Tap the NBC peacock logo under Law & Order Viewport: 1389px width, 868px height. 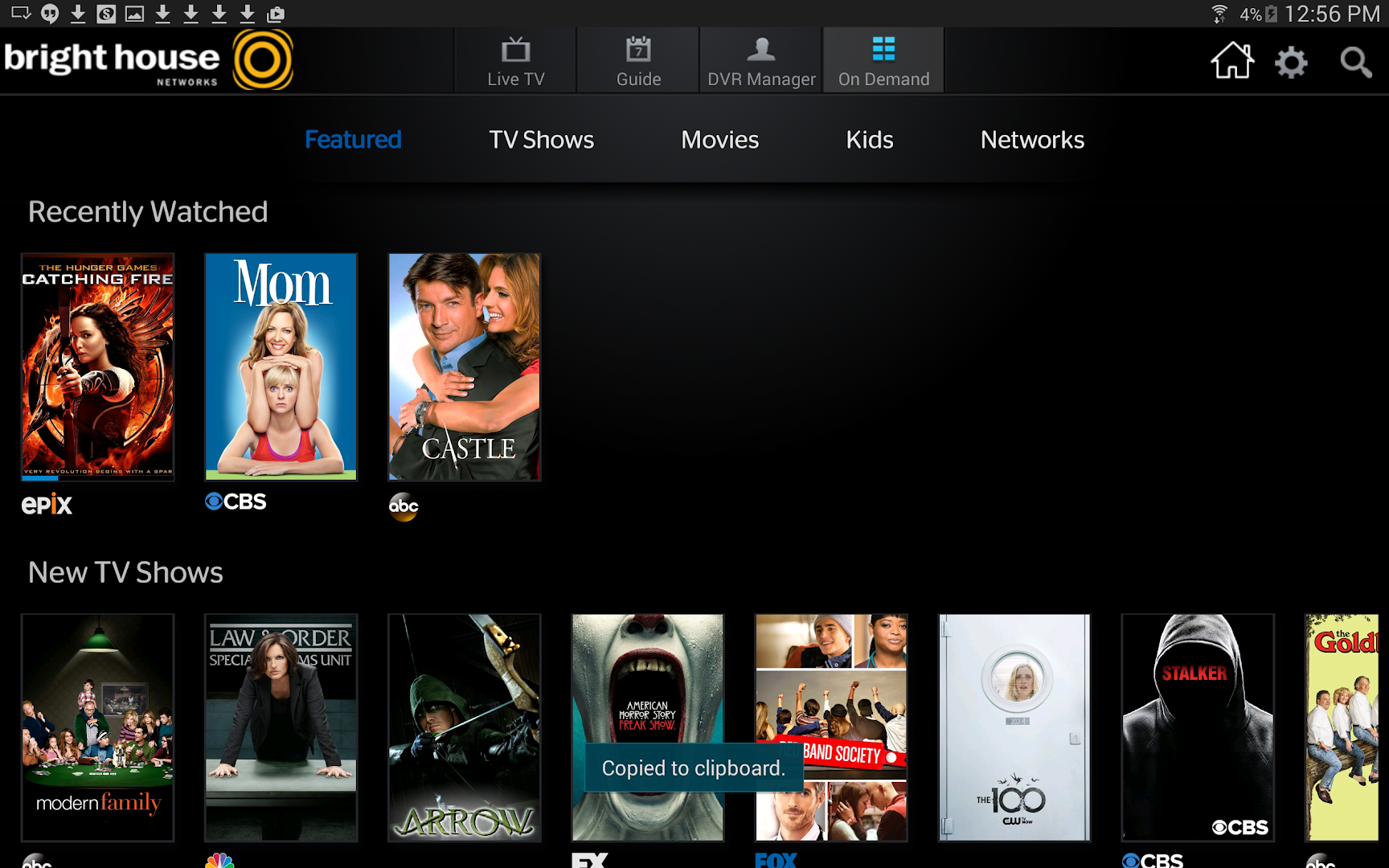(219, 861)
